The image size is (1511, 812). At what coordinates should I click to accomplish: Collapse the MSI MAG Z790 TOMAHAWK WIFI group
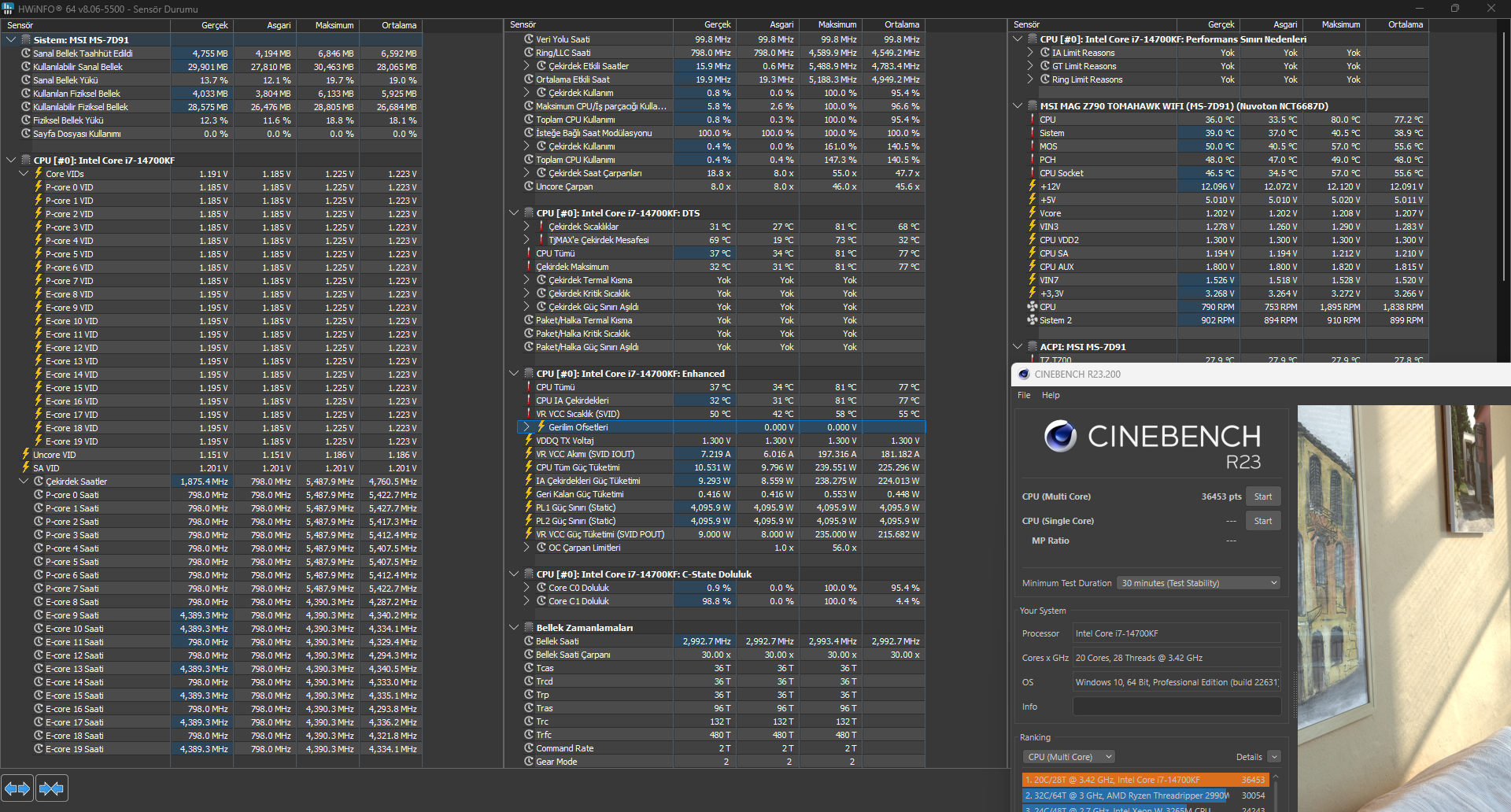pos(1018,106)
